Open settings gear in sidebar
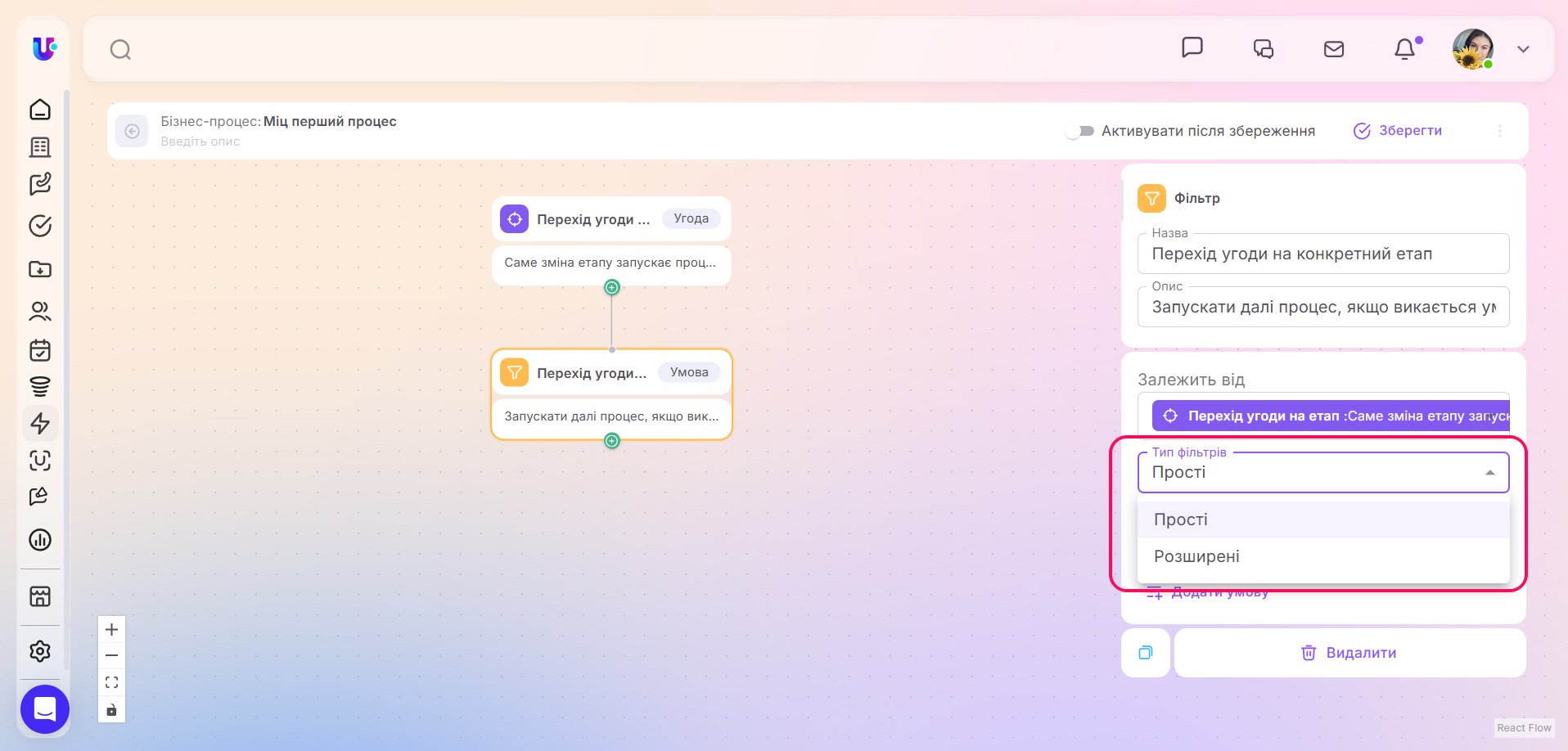1568x751 pixels. (40, 651)
